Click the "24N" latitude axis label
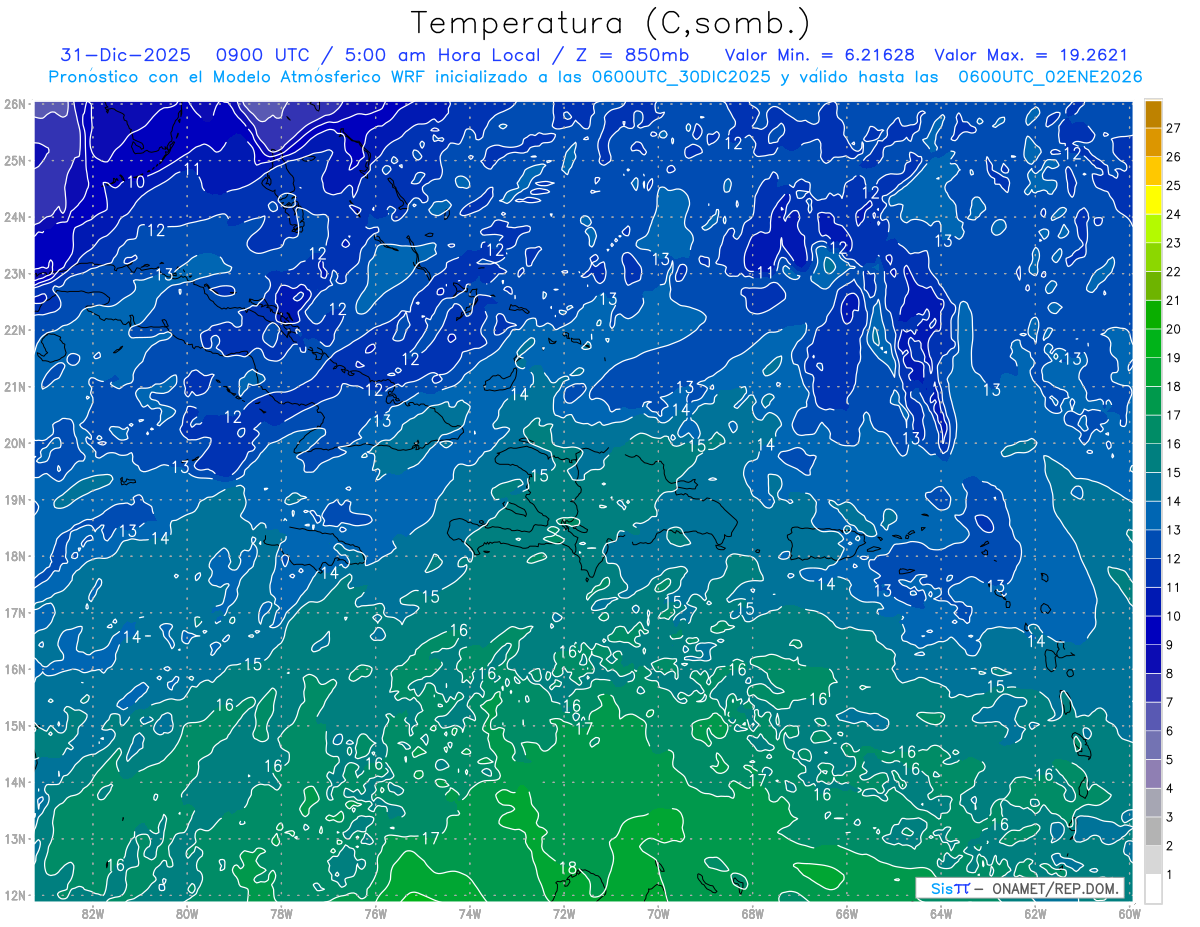This screenshot has width=1200, height=927. coord(15,217)
